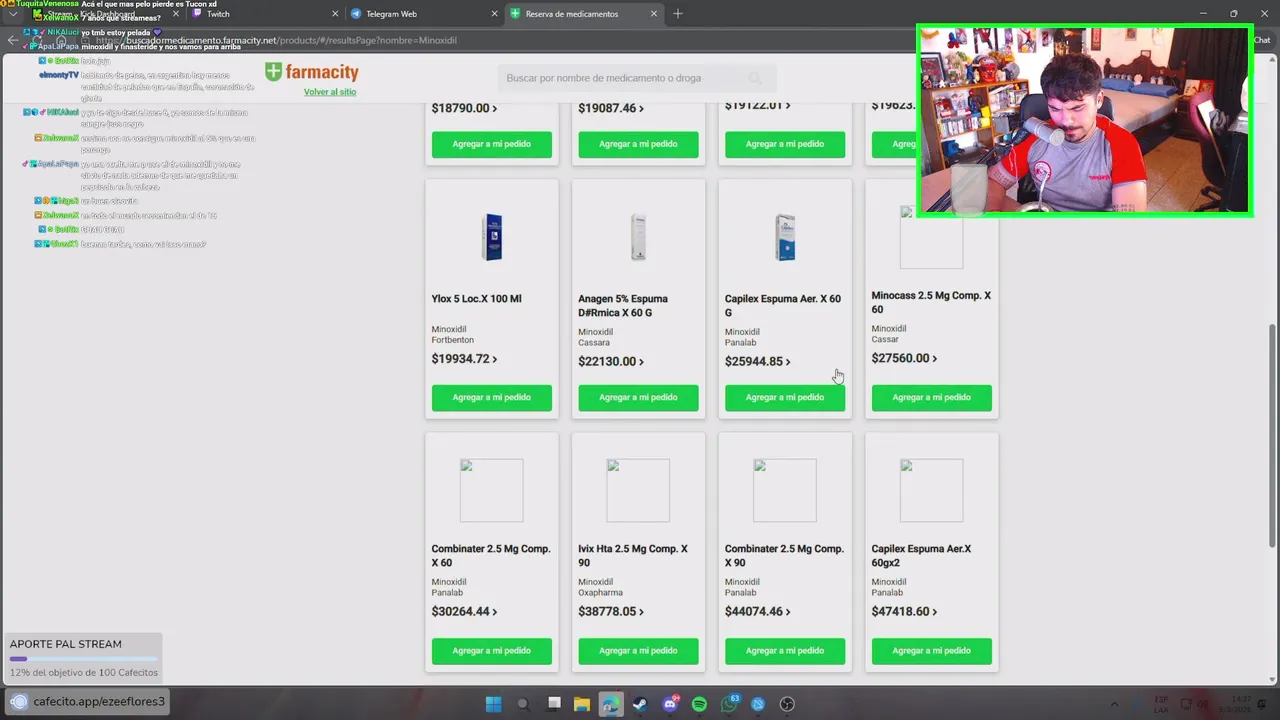This screenshot has height=720, width=1280.
Task: Click Ivix Hta broken image placeholder
Action: [x=638, y=490]
